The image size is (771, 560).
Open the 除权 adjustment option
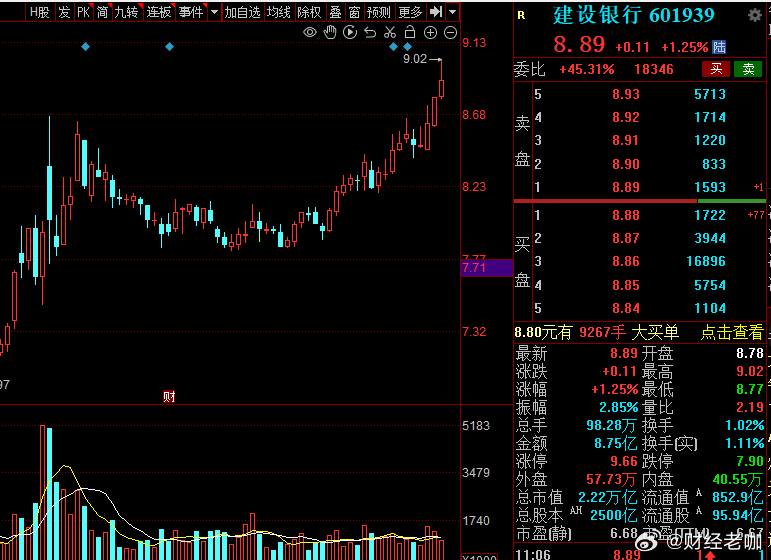(x=309, y=12)
